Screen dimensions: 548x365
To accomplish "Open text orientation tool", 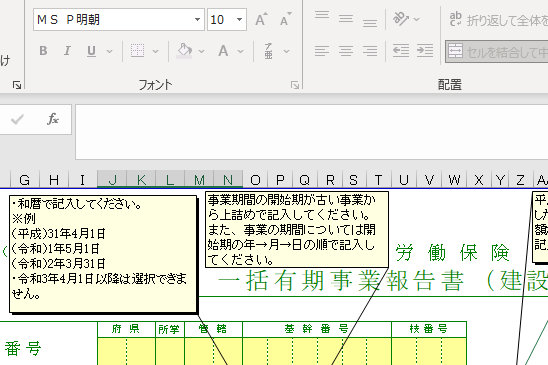I will tap(401, 19).
